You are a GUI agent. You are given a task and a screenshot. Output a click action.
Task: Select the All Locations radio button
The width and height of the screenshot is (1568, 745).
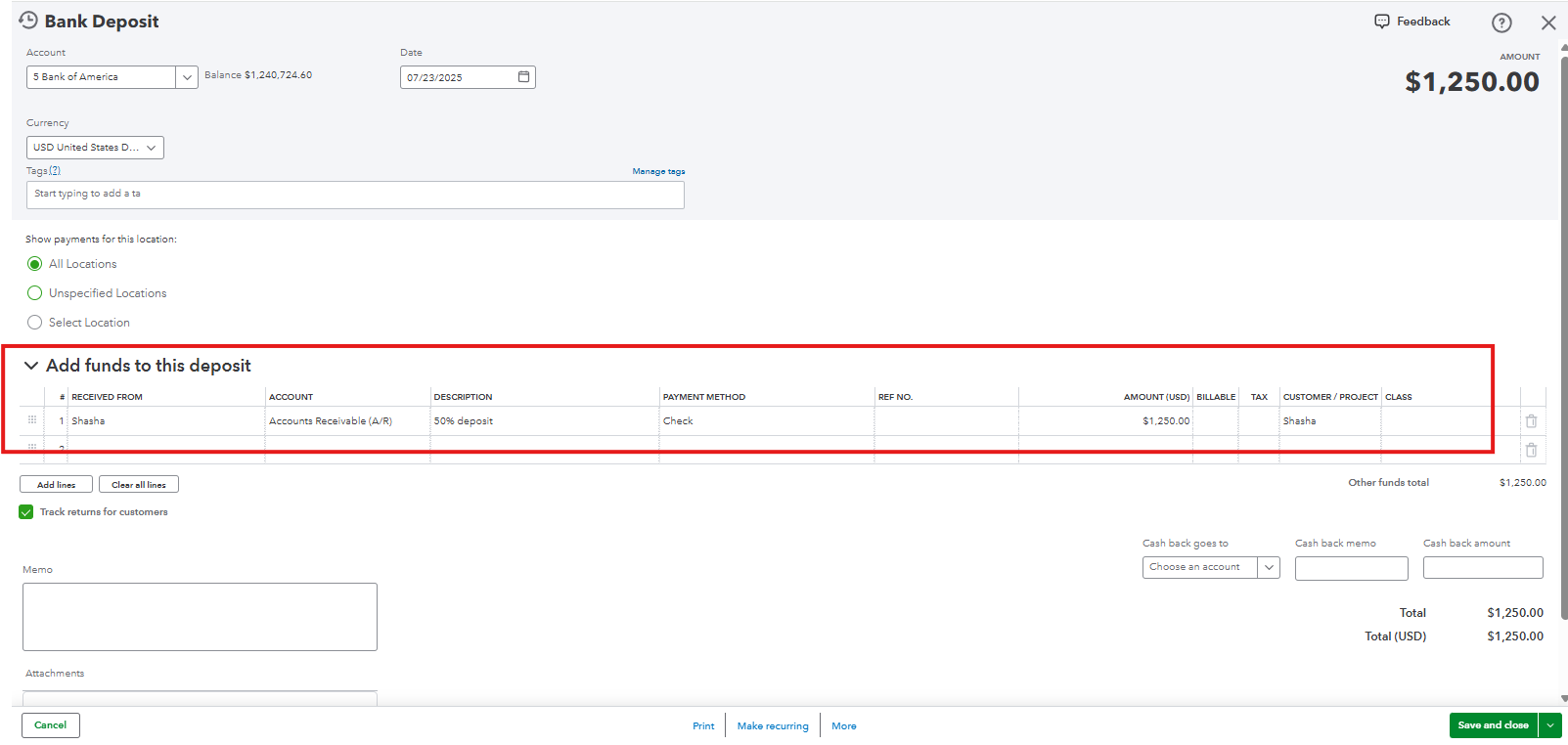coord(35,264)
